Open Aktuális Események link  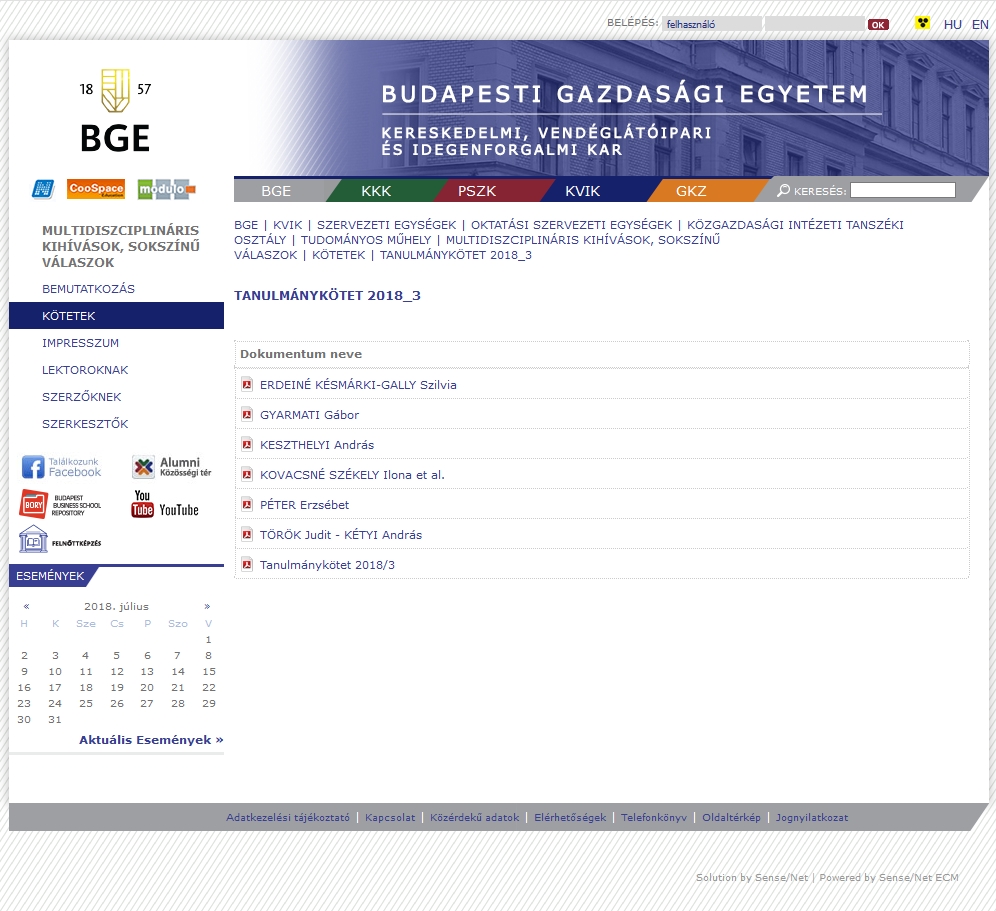[x=151, y=739]
